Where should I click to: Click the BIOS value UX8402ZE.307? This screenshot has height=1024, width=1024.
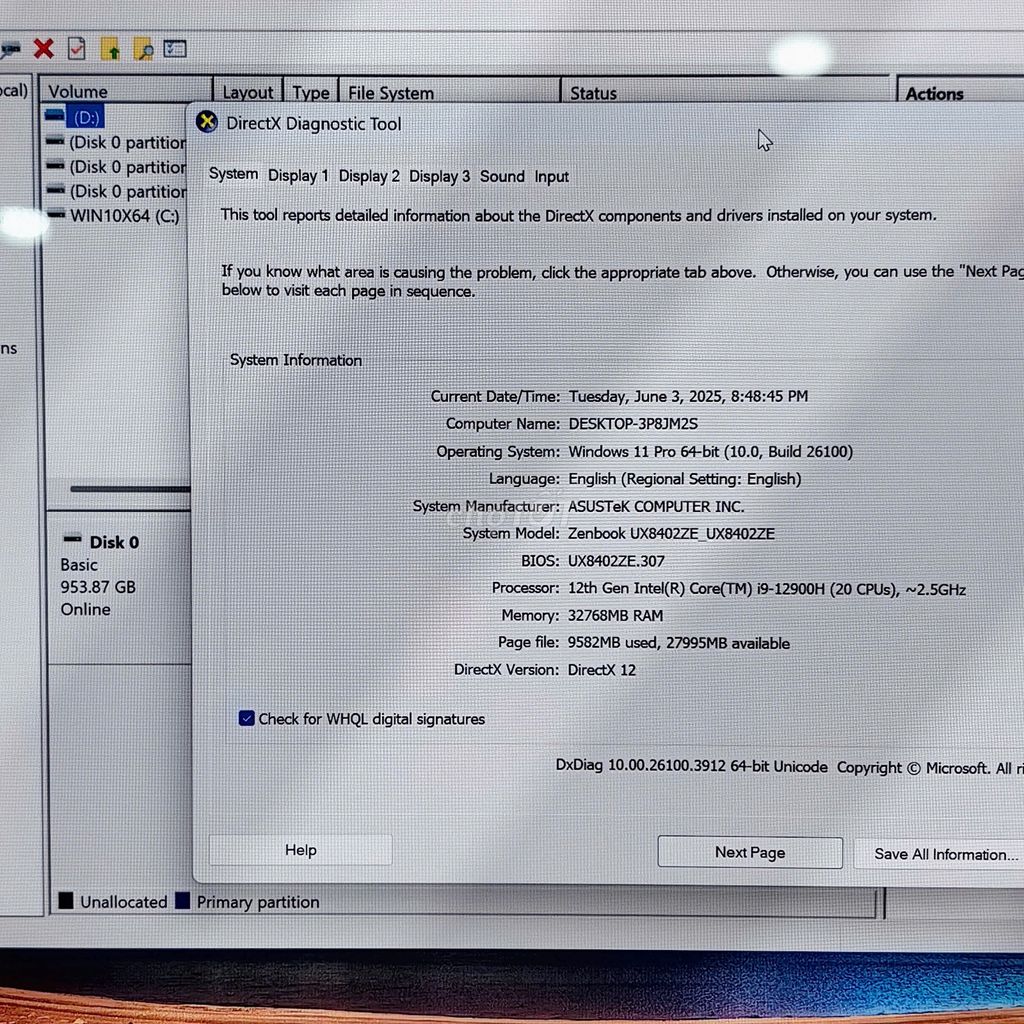click(616, 561)
